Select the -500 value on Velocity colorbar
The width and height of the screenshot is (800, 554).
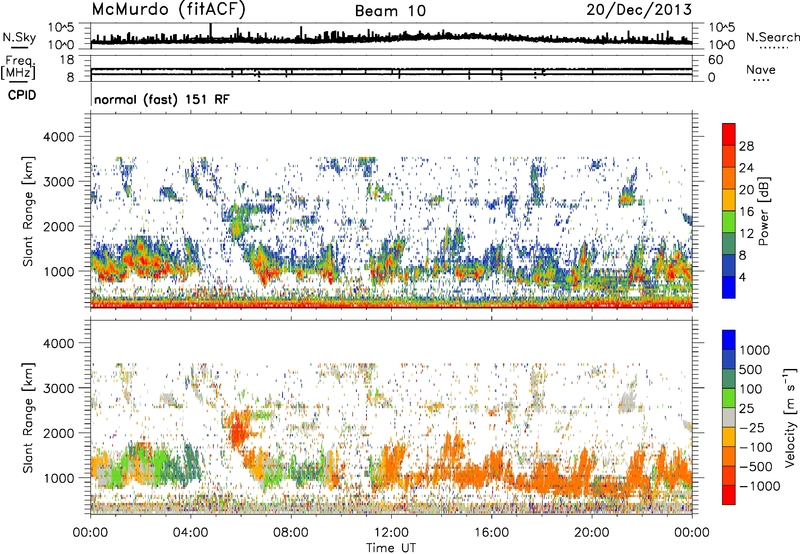coord(756,467)
